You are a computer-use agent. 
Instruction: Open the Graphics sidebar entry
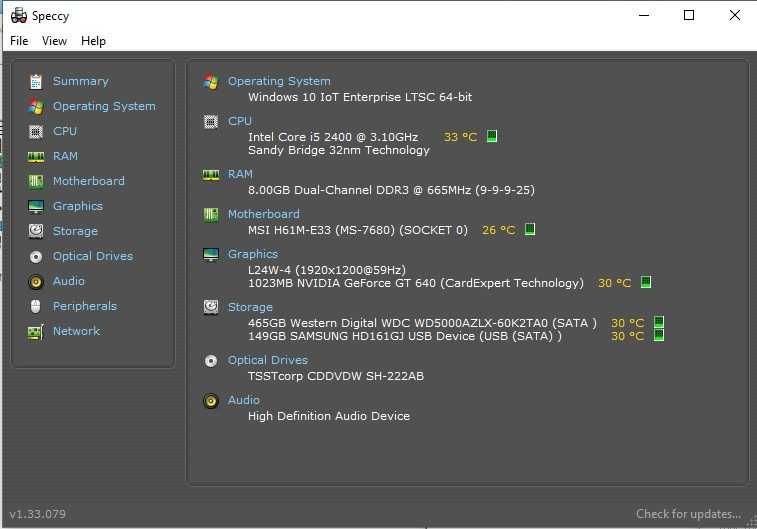click(x=78, y=206)
